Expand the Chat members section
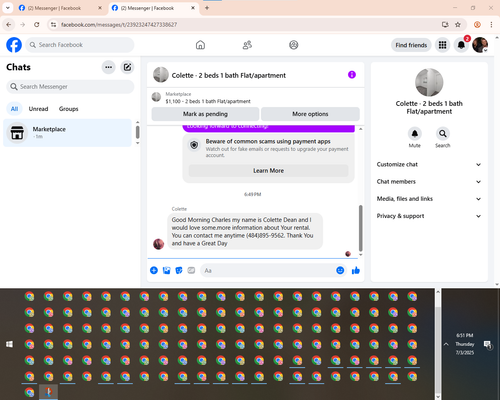The width and height of the screenshot is (500, 400). [429, 182]
